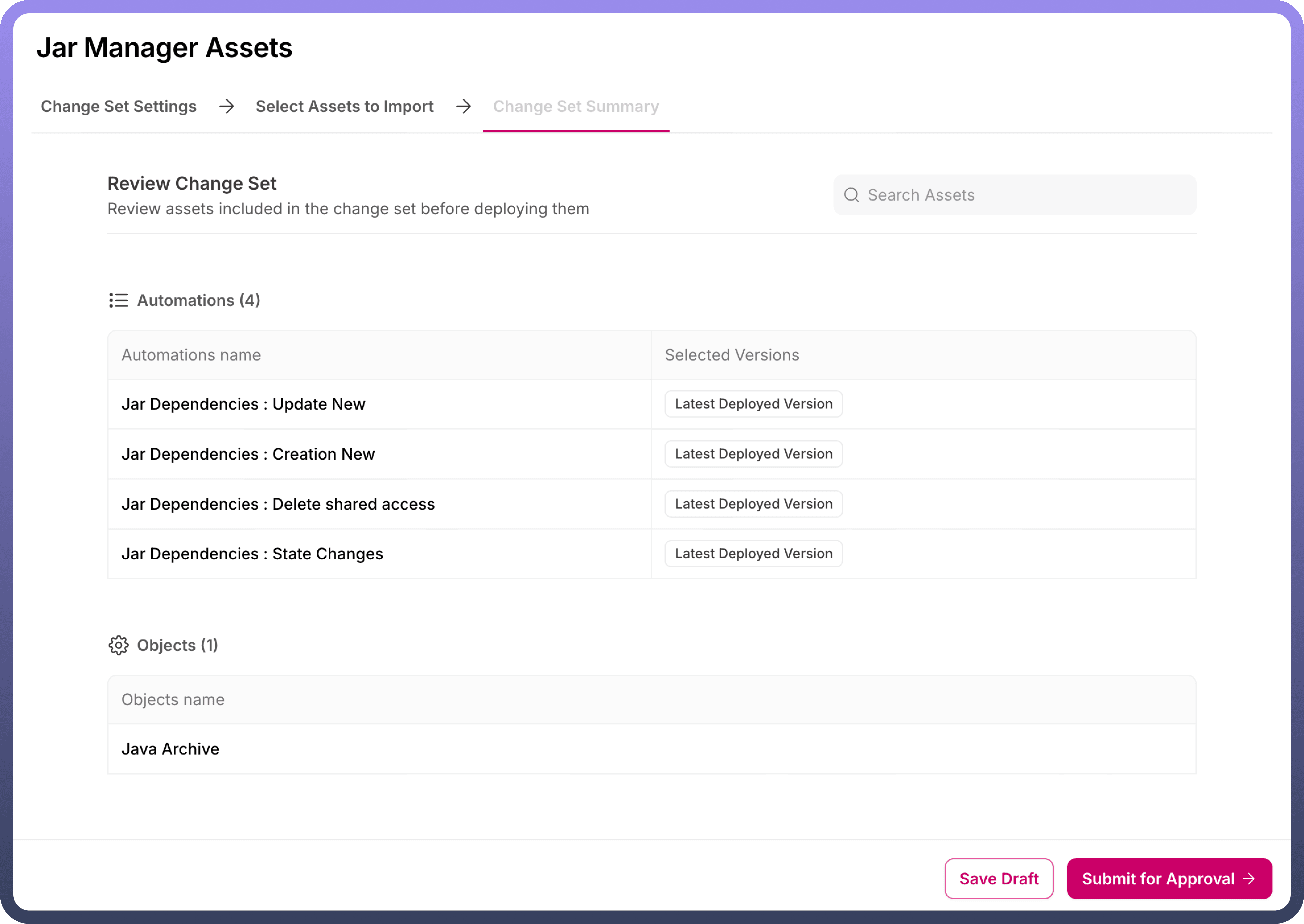1304x924 pixels.
Task: Open the Change Set Settings step
Action: point(118,106)
